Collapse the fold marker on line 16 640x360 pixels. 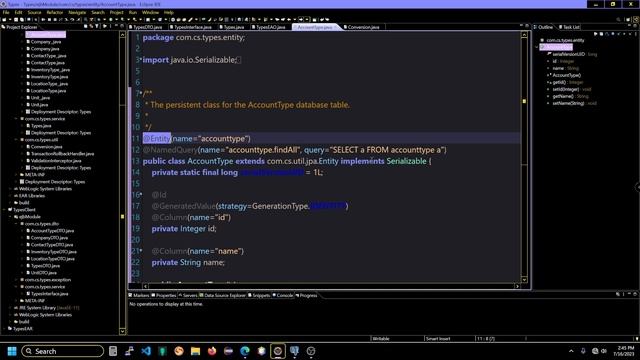(x=141, y=195)
